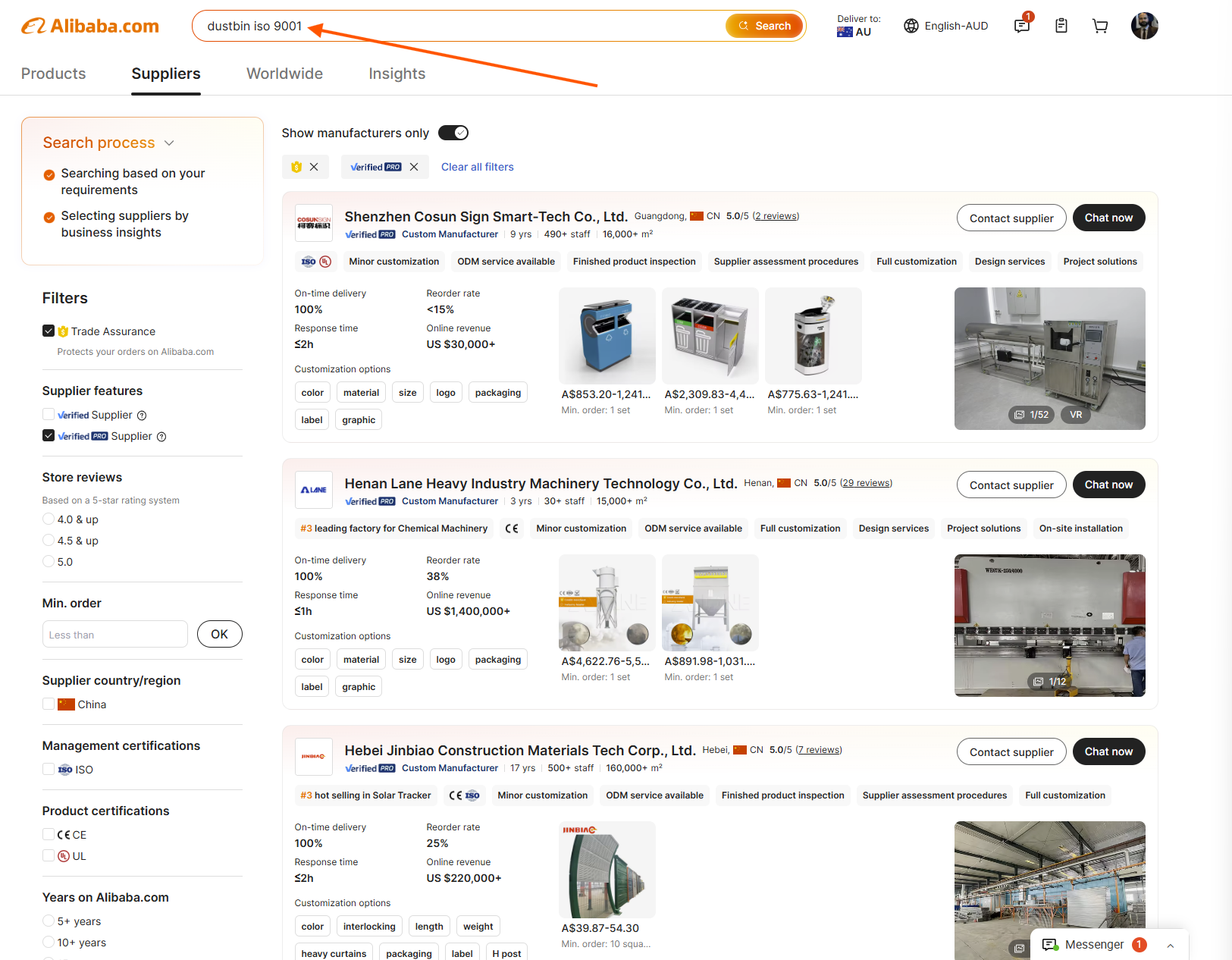Screen dimensions: 1232x960
Task: Click help icon next to Verified Supplier
Action: pyautogui.click(x=142, y=416)
